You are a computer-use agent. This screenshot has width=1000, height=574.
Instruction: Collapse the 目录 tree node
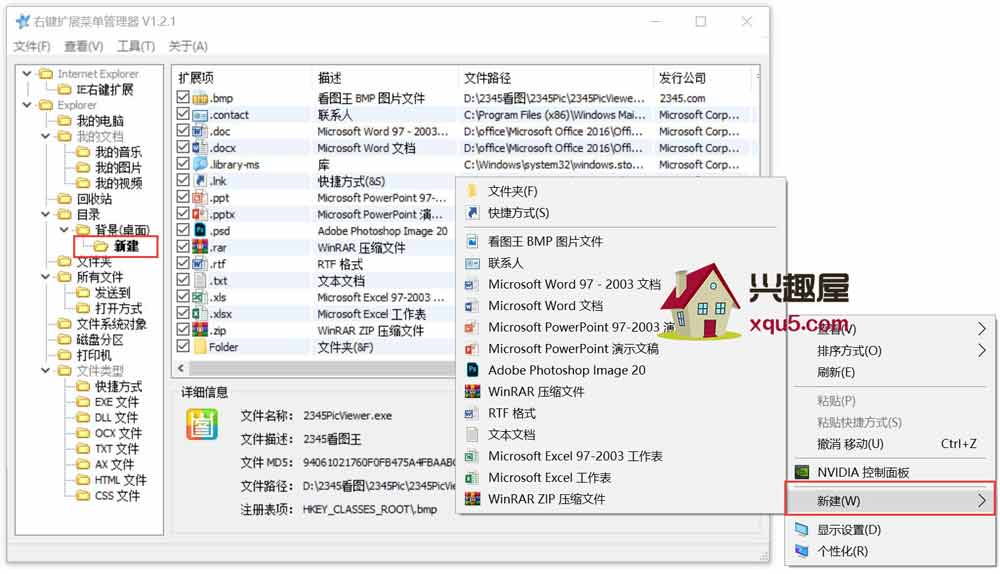pyautogui.click(x=45, y=214)
